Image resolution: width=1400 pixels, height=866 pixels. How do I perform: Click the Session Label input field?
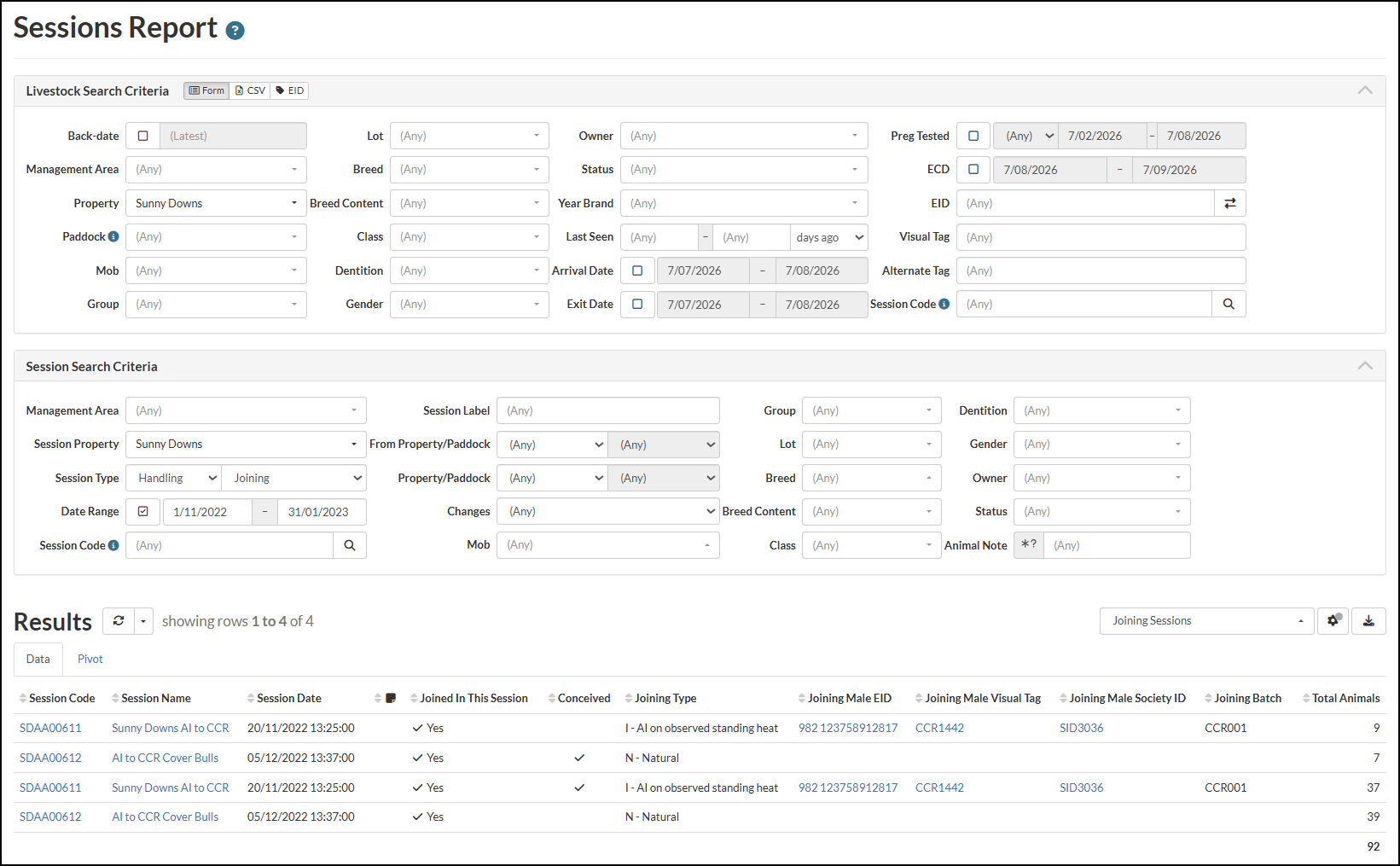click(x=608, y=410)
